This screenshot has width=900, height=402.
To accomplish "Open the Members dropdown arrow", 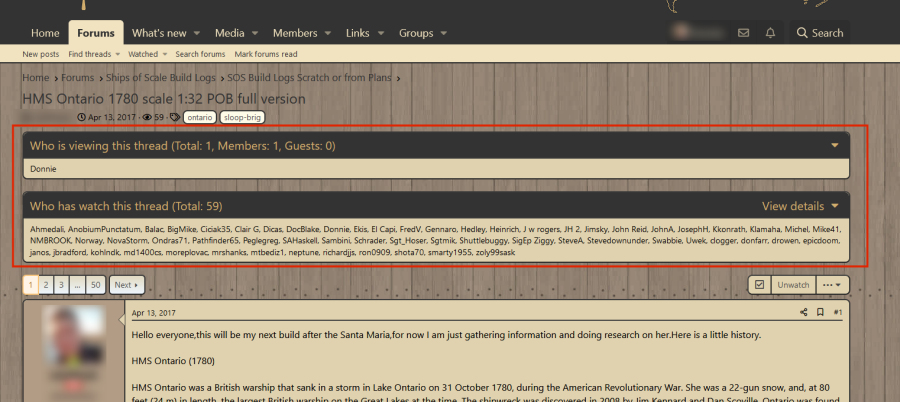I will pyautogui.click(x=327, y=33).
